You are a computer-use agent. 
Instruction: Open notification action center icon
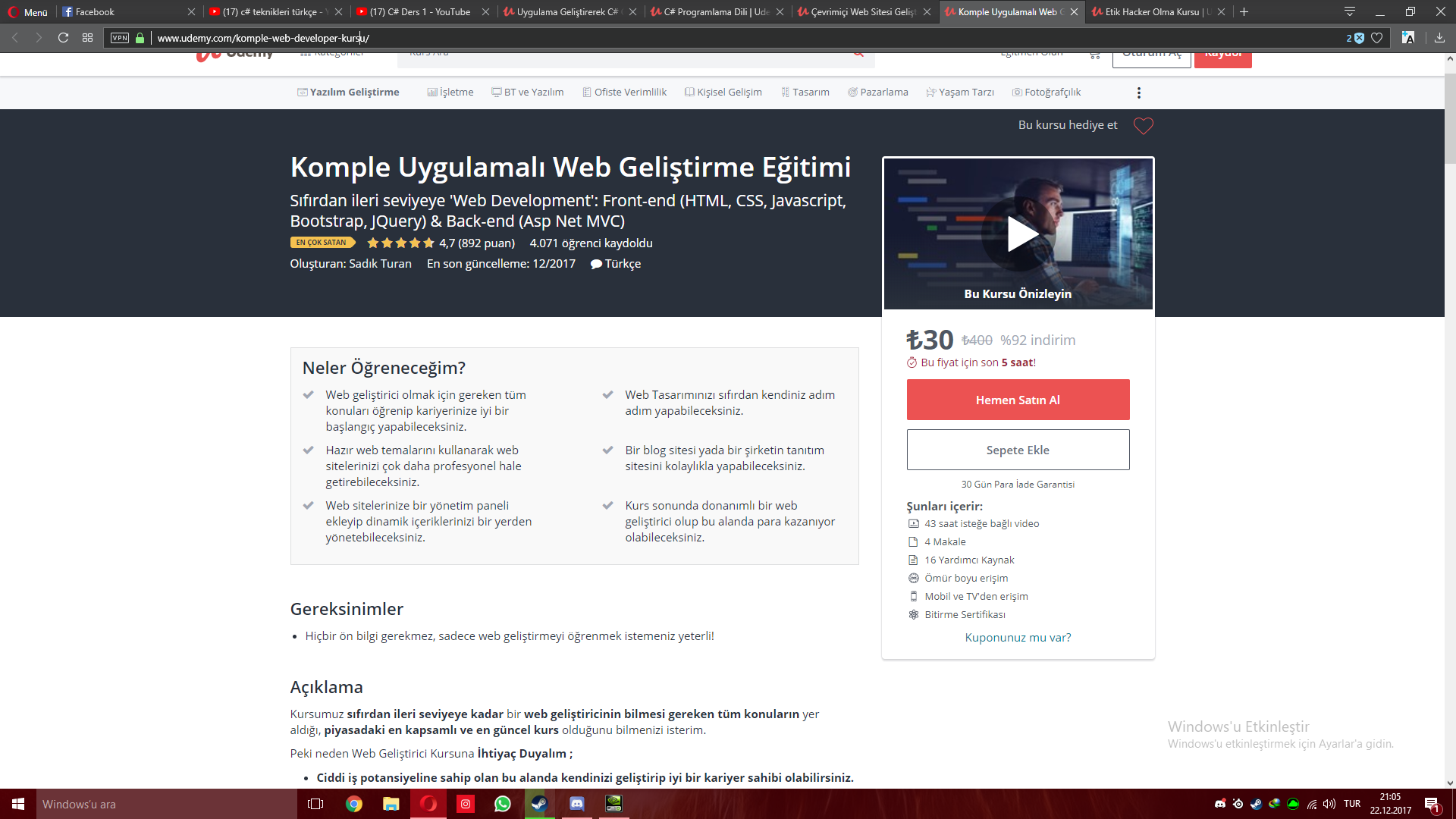1432,804
